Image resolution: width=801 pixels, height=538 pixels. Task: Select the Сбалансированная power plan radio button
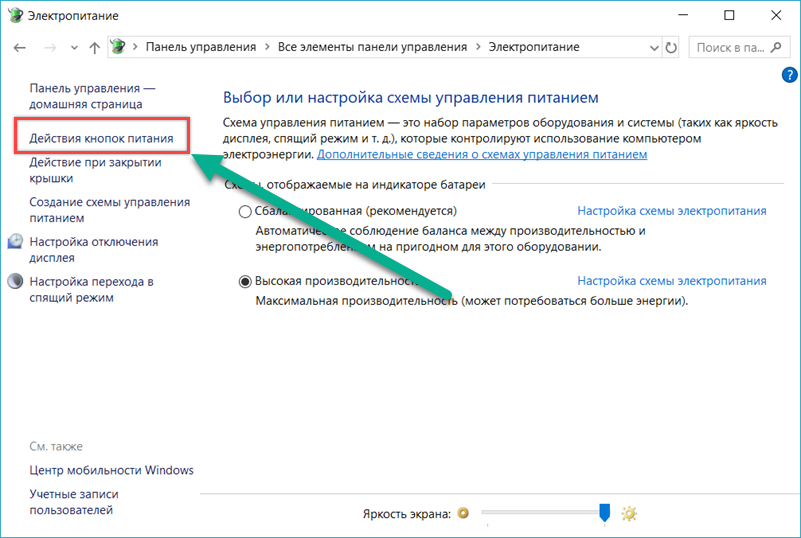coord(245,212)
